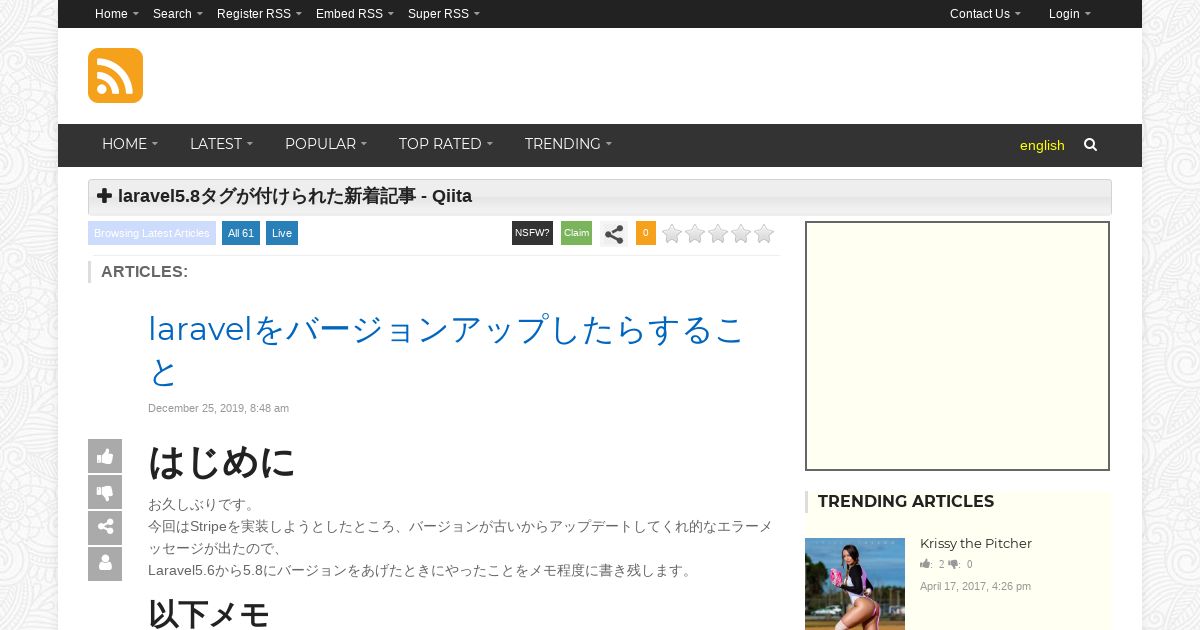Open the search magnifier icon in navbar
Screen dimensions: 1200x630
pyautogui.click(x=1090, y=145)
